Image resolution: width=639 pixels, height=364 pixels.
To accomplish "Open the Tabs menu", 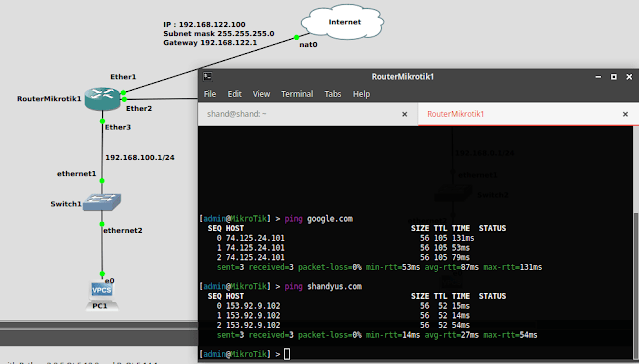I will click(333, 94).
